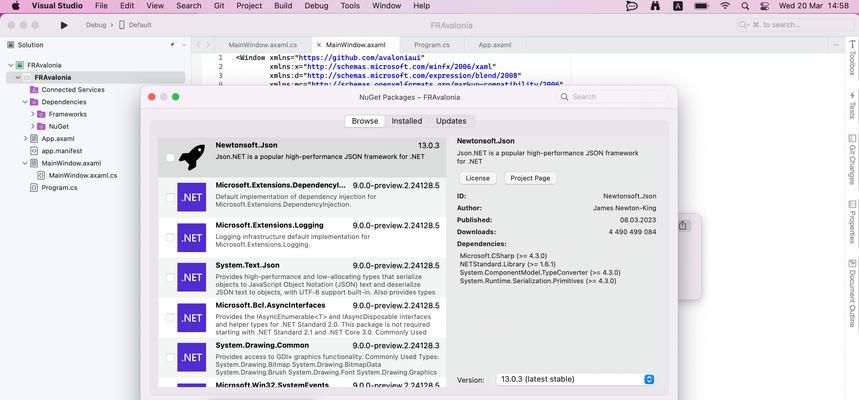
Task: Check the System.Text.Json package checkbox
Action: (x=170, y=277)
